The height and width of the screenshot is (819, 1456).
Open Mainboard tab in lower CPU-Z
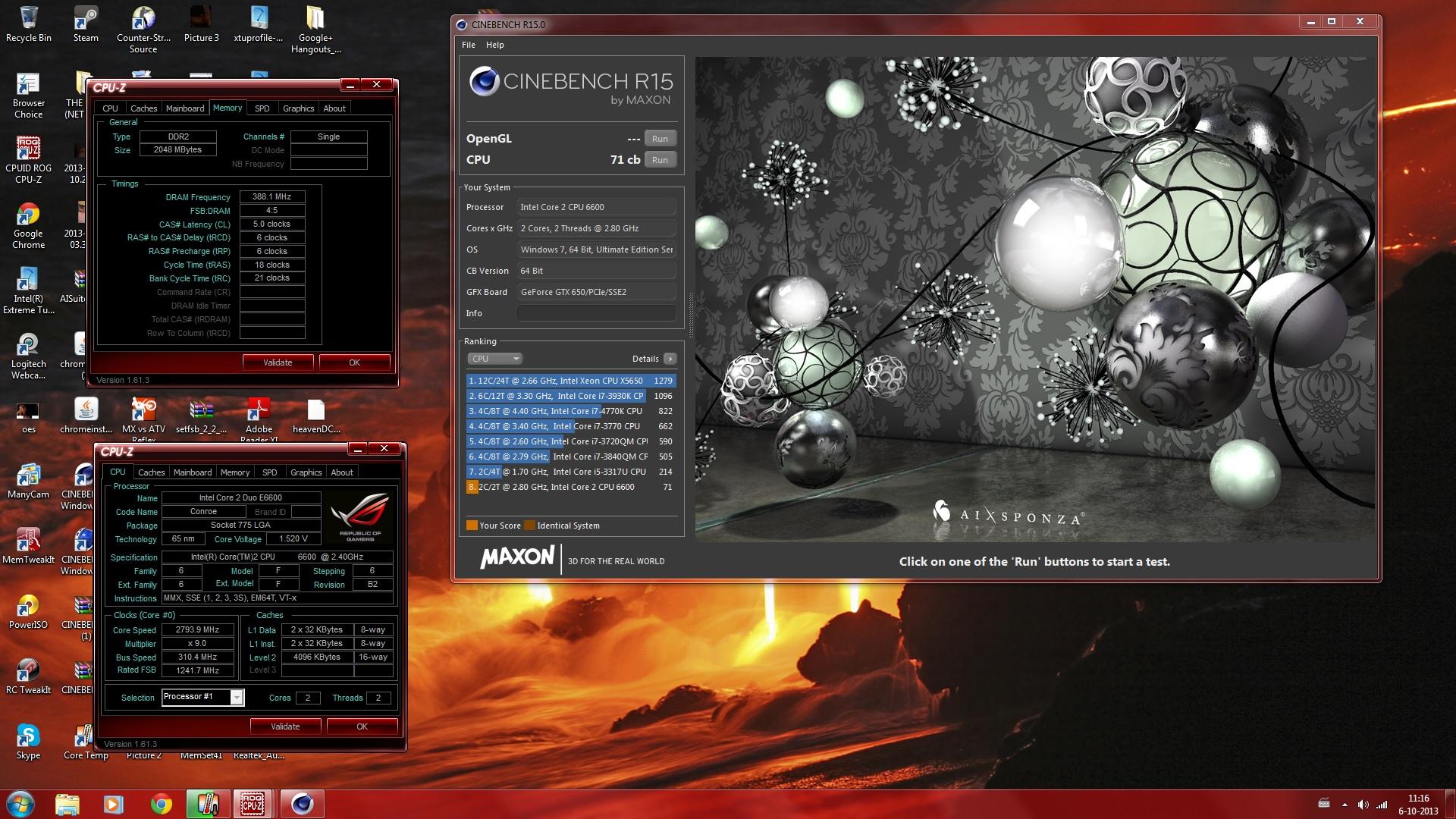193,472
